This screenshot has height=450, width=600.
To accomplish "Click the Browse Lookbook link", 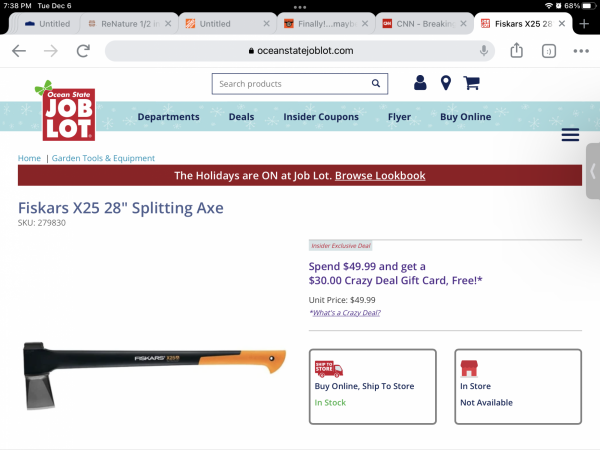I will tap(380, 176).
